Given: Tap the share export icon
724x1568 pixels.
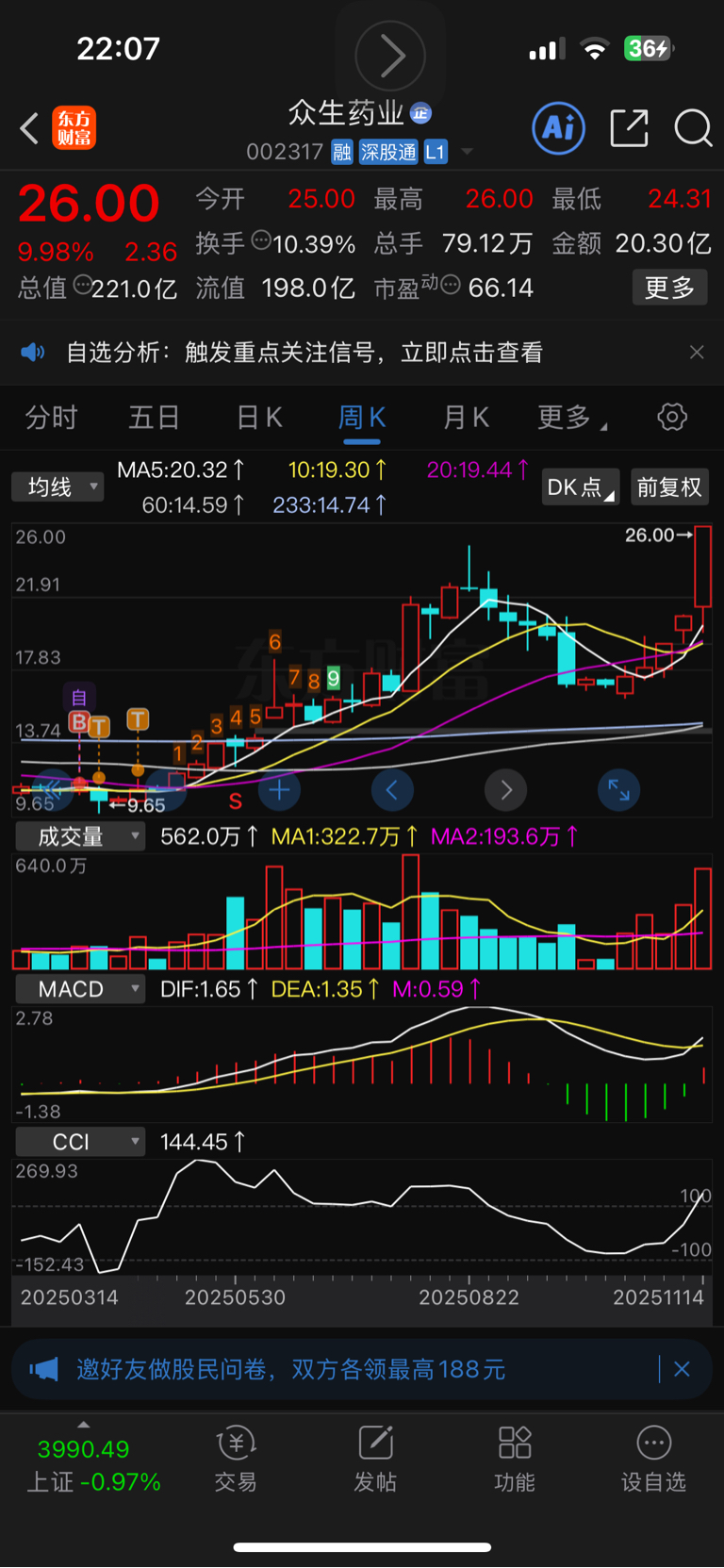Looking at the screenshot, I should tap(629, 128).
